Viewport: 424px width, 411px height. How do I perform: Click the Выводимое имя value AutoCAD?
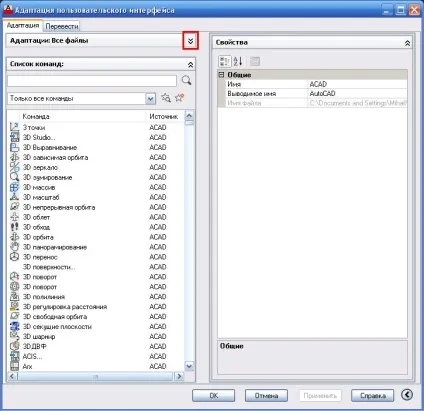click(x=358, y=93)
